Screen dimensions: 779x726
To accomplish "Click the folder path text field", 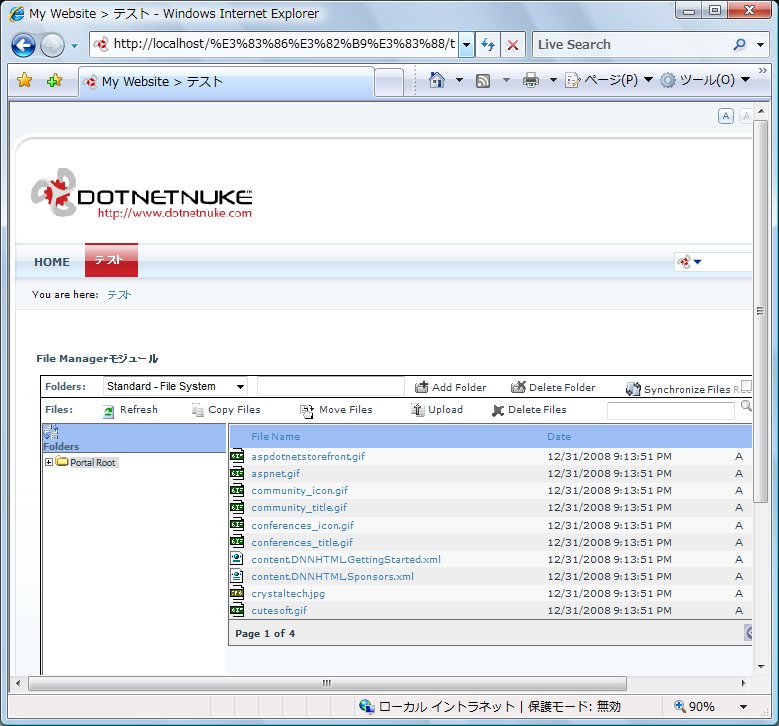I will click(x=331, y=386).
